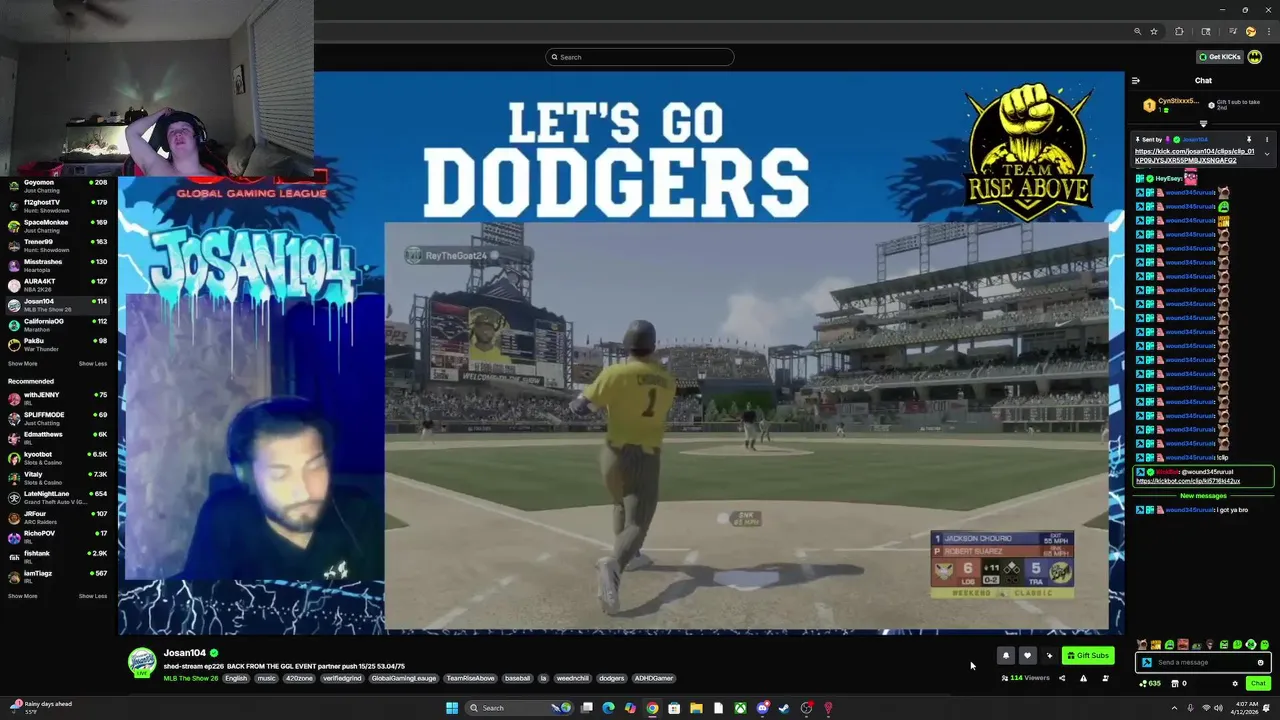The width and height of the screenshot is (1280, 720).
Task: Open CaliforniaOG channel in sidebar
Action: 58,325
